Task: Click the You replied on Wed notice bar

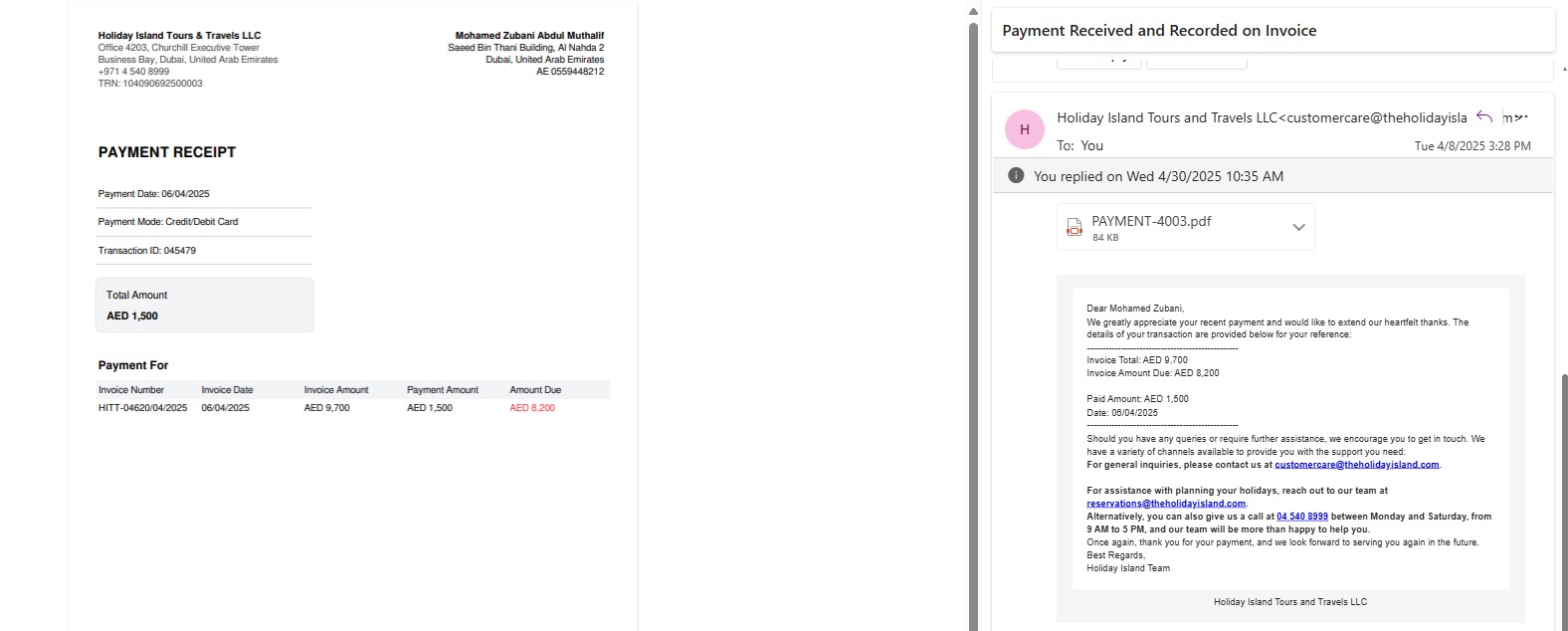Action: pyautogui.click(x=1273, y=176)
